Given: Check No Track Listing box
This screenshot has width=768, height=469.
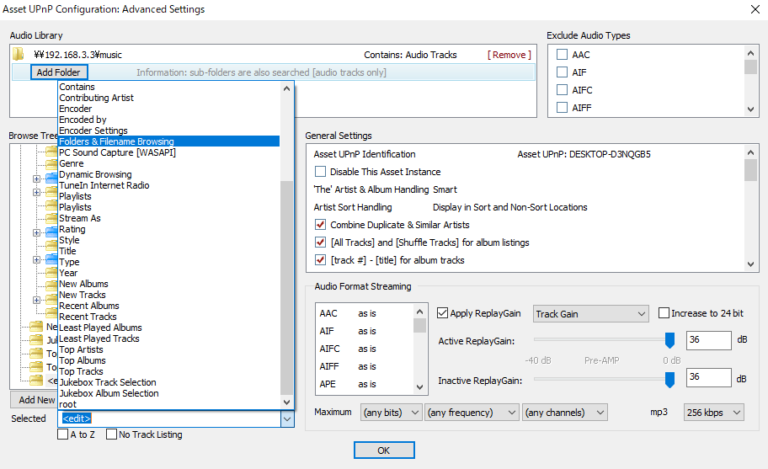Looking at the screenshot, I should coord(111,434).
